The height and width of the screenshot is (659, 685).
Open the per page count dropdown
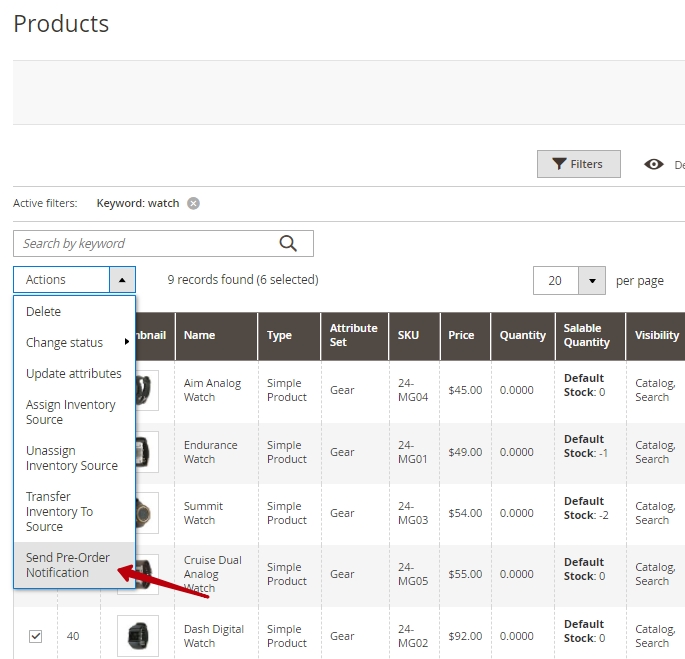tap(592, 281)
